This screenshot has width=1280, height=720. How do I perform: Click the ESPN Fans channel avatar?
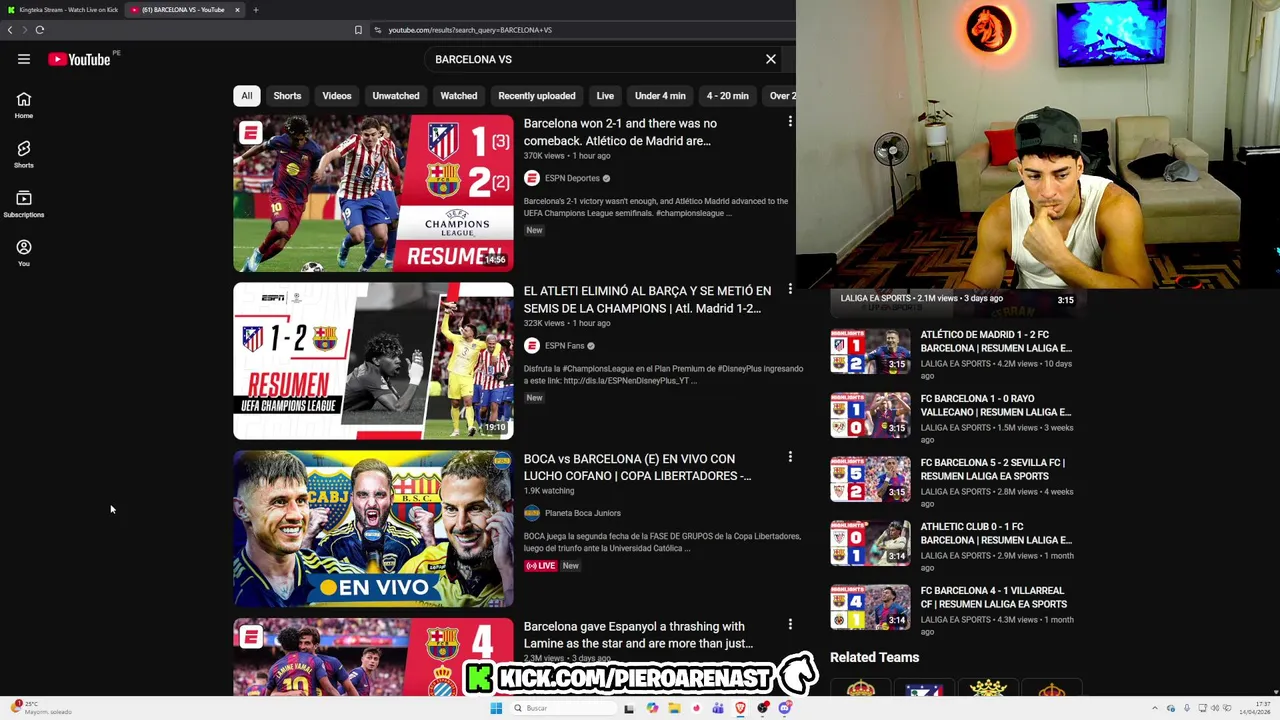coord(532,346)
